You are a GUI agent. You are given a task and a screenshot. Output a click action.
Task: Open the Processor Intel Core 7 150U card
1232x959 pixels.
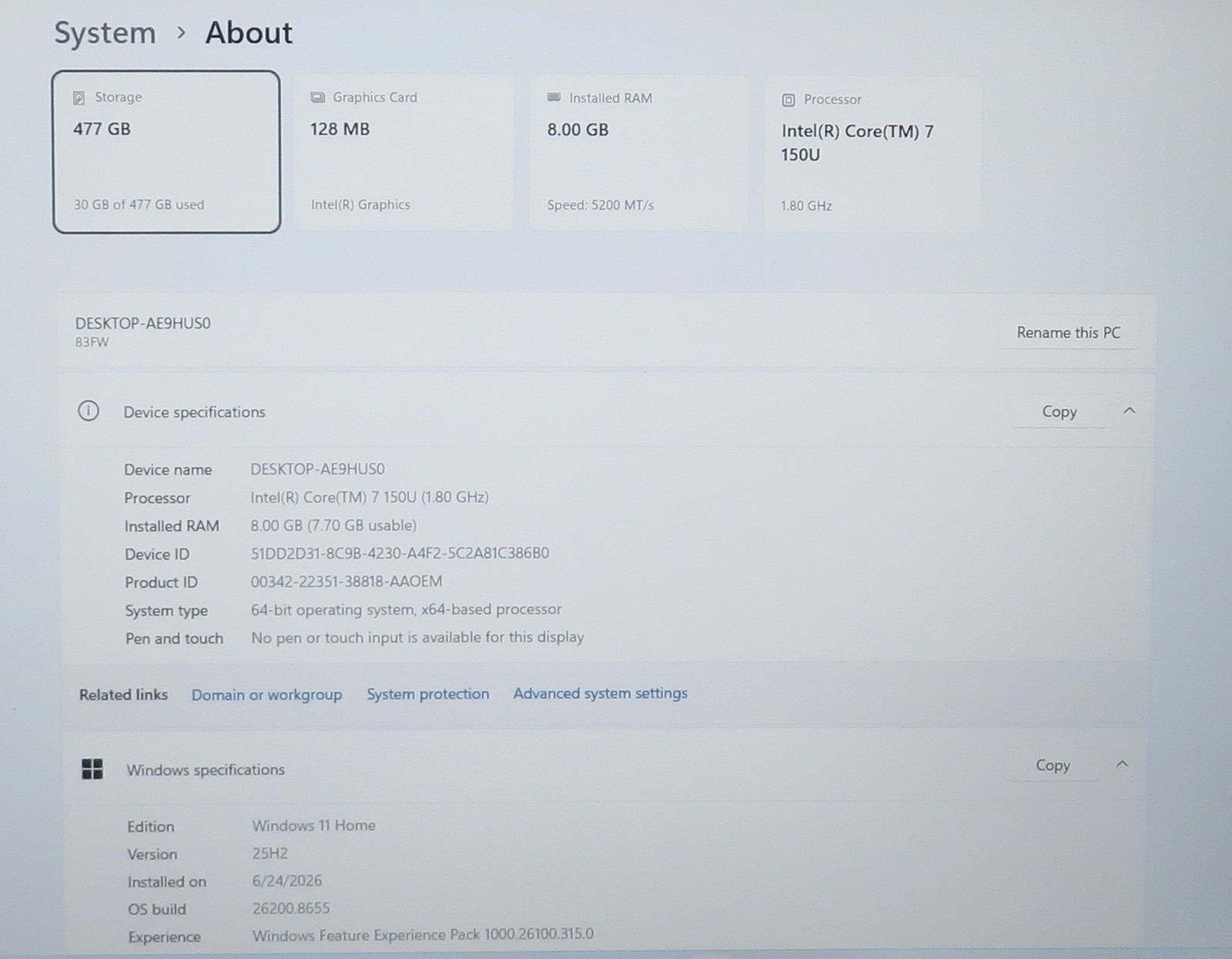coord(872,154)
